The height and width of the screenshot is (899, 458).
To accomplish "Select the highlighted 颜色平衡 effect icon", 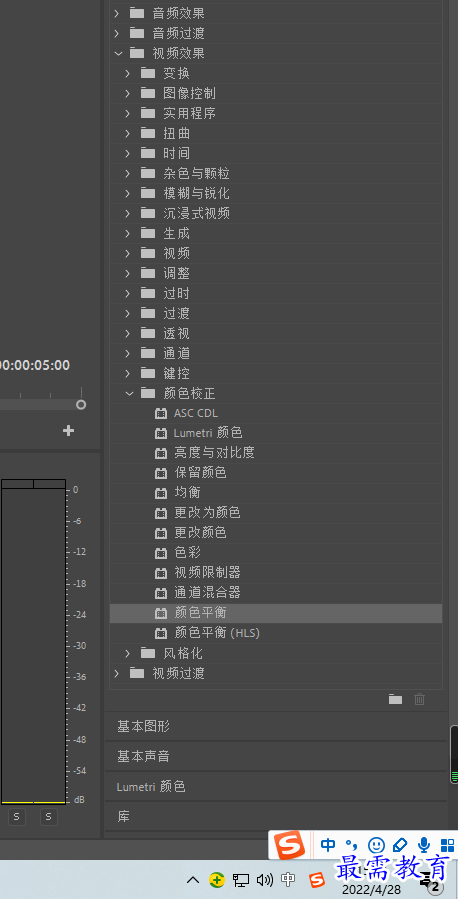I will pos(161,613).
